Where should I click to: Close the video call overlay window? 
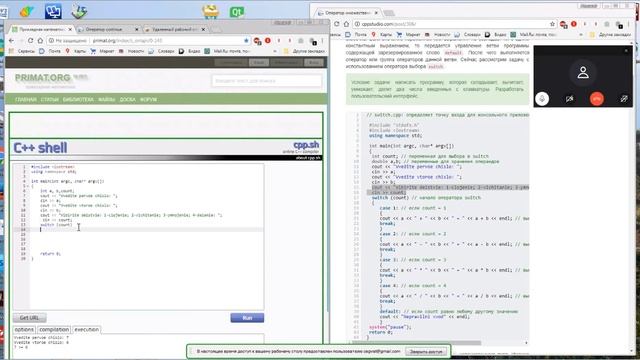[626, 51]
